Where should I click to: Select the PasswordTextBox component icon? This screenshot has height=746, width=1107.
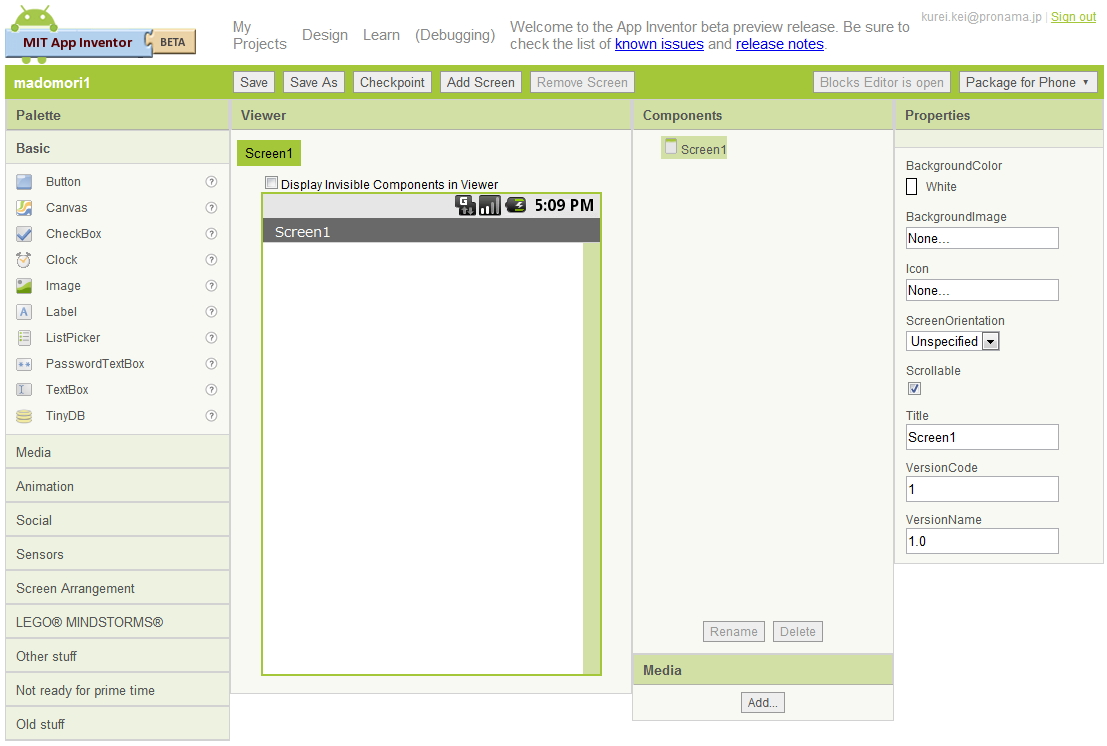[24, 364]
